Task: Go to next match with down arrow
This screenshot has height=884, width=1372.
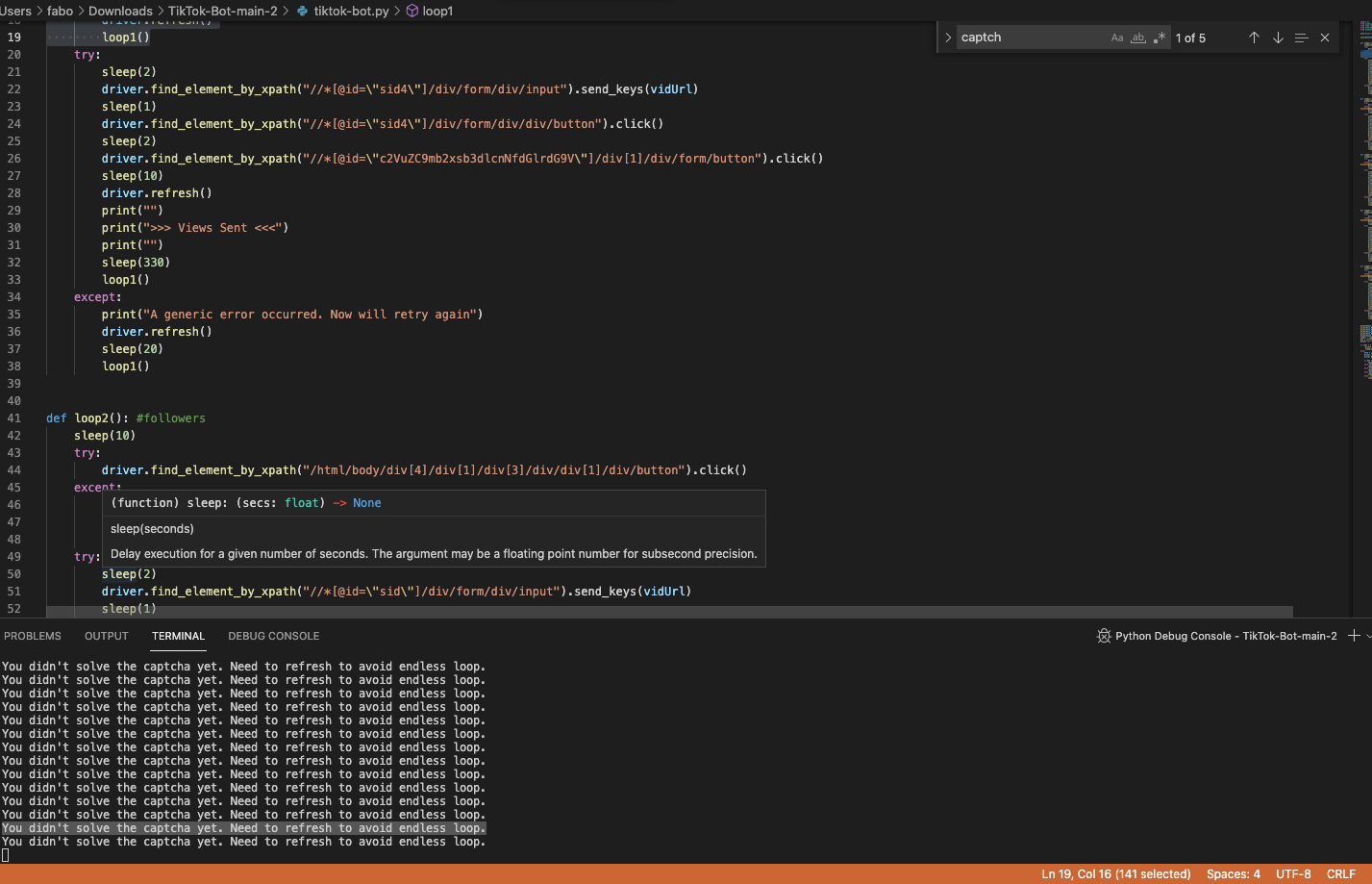Action: pyautogui.click(x=1278, y=38)
